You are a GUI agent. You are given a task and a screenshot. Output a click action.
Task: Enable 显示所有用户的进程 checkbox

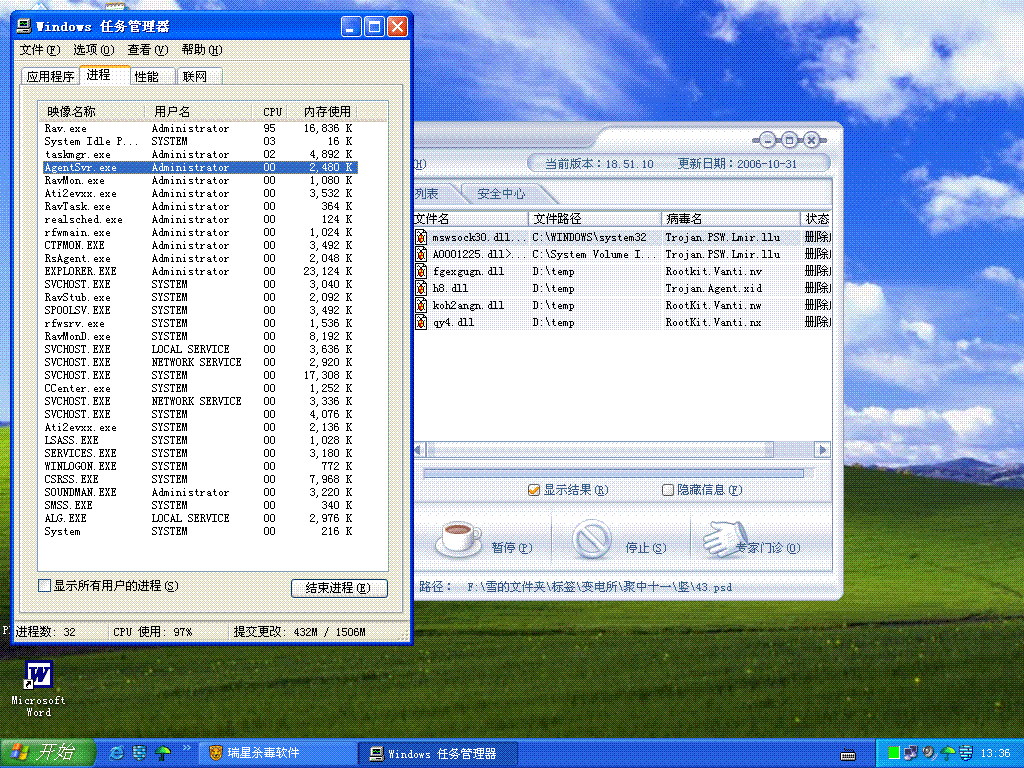[x=44, y=585]
